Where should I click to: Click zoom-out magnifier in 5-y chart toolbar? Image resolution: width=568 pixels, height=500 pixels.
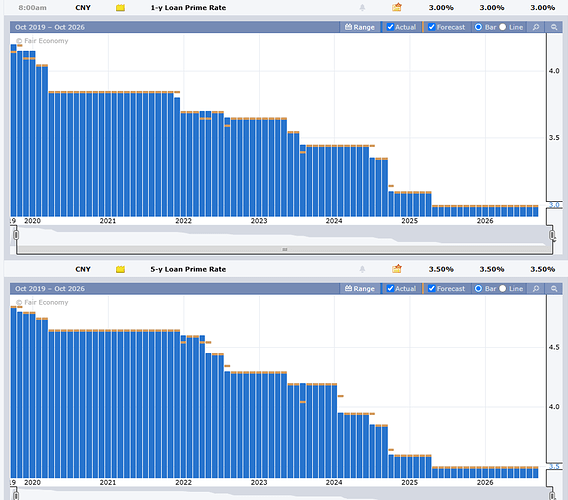pos(554,289)
